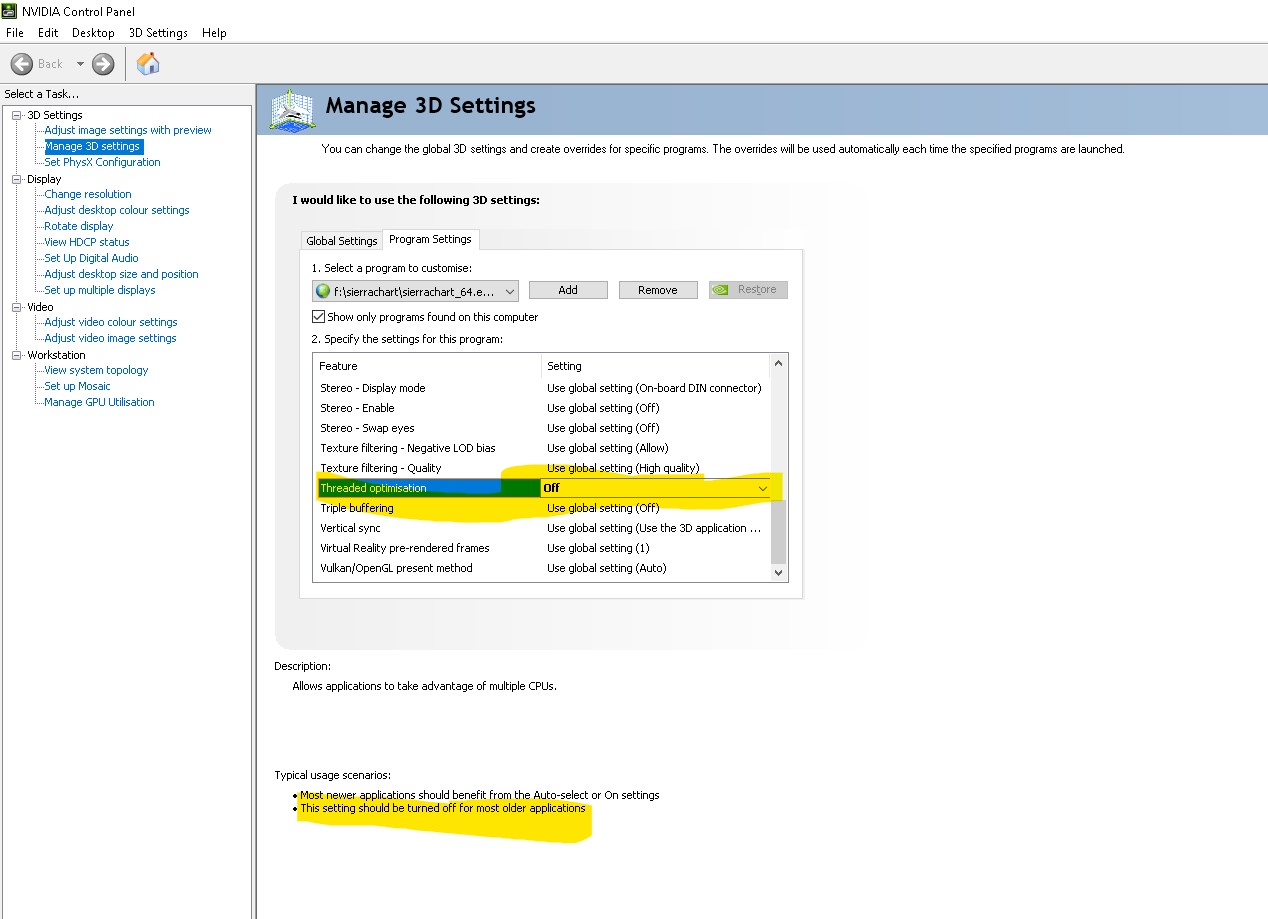Open Manage GPU Utilisation

[x=99, y=402]
